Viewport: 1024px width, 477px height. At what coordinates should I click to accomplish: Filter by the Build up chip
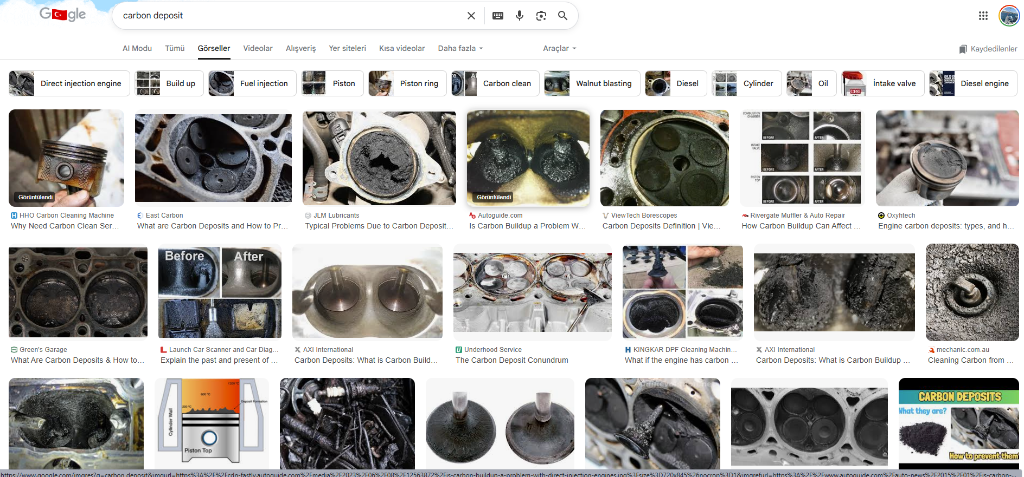(169, 84)
